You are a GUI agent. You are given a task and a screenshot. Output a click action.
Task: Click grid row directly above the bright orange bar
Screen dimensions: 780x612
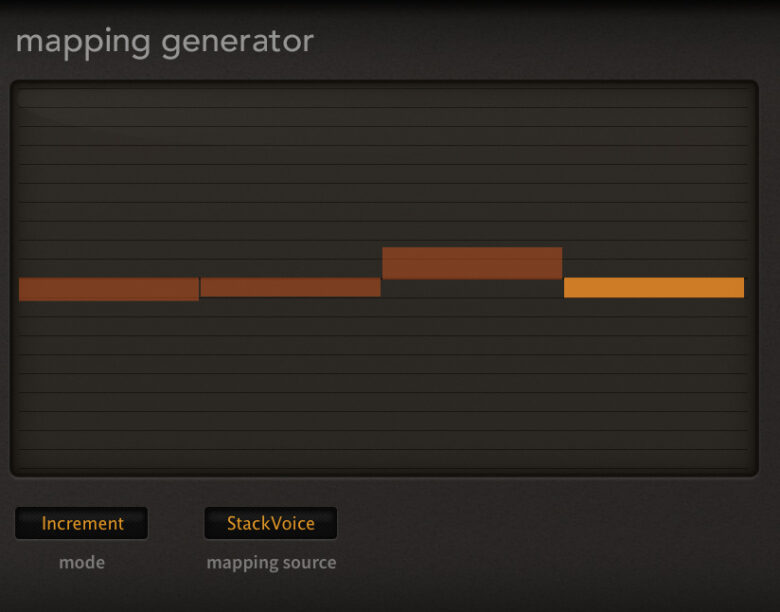click(x=654, y=269)
